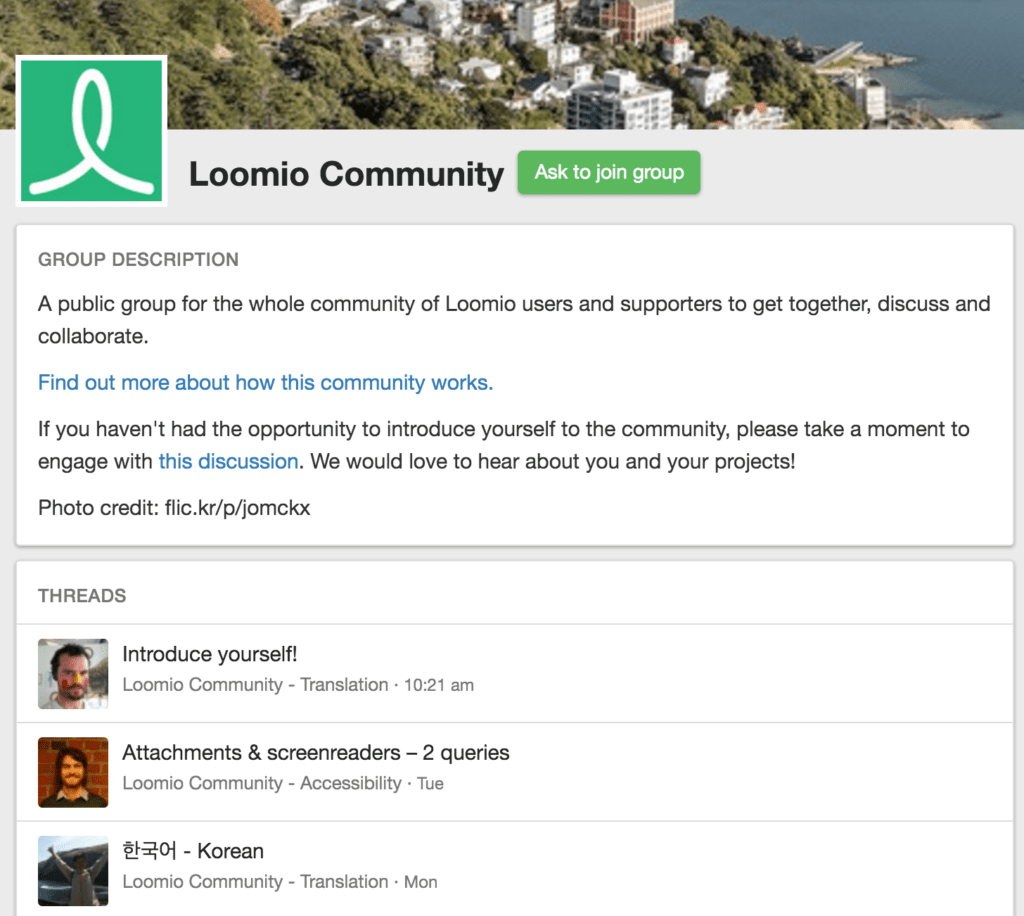The height and width of the screenshot is (916, 1024).
Task: Open the Introduce yourself thread avatar
Action: click(72, 673)
